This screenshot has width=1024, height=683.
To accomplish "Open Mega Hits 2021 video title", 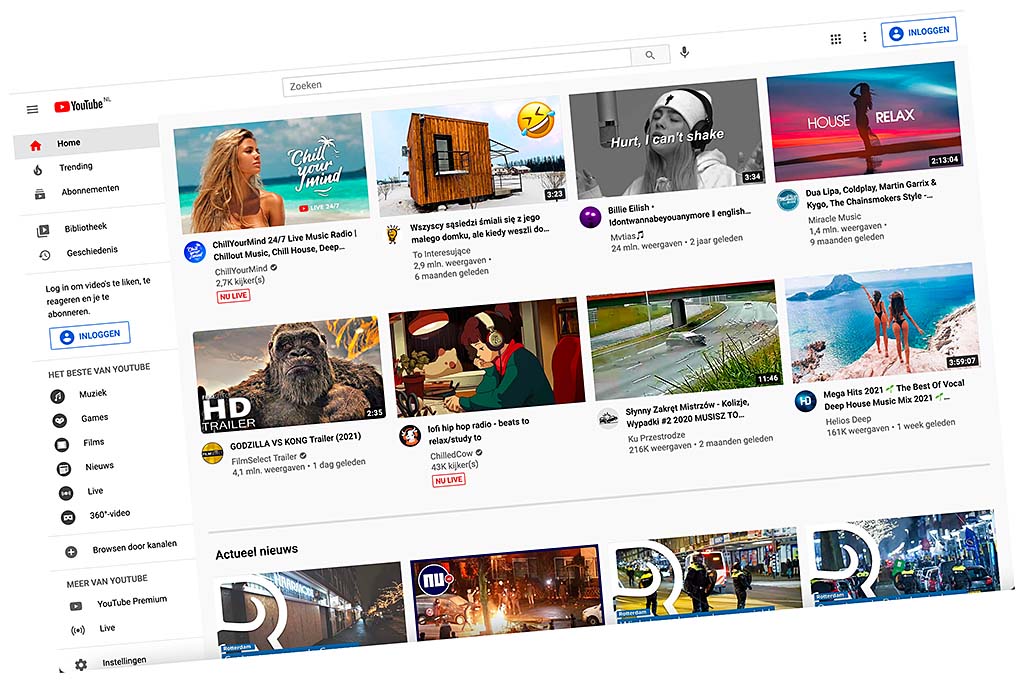I will 894,394.
